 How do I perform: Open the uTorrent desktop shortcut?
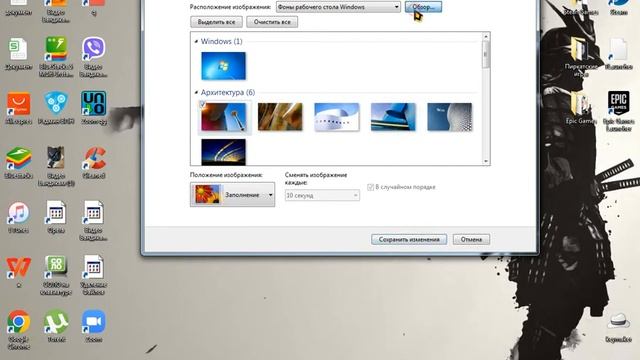point(56,322)
